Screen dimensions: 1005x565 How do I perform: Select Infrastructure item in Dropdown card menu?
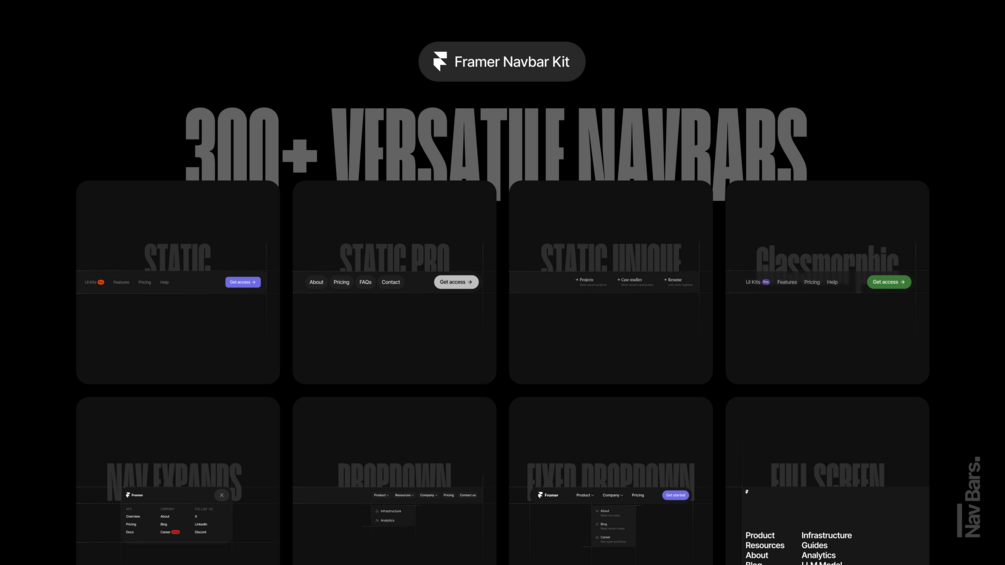click(x=388, y=511)
